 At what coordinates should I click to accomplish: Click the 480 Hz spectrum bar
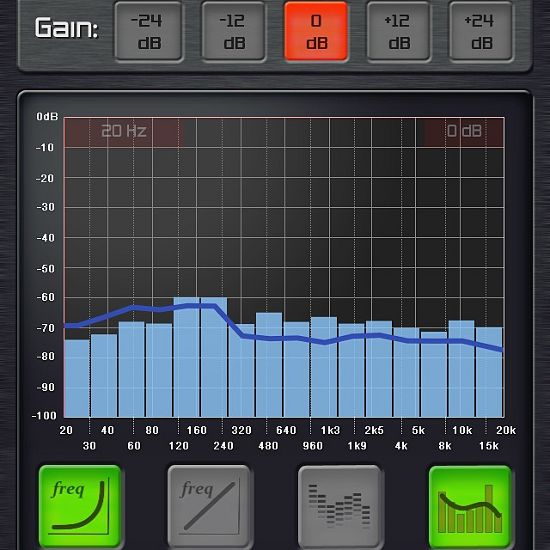click(269, 365)
